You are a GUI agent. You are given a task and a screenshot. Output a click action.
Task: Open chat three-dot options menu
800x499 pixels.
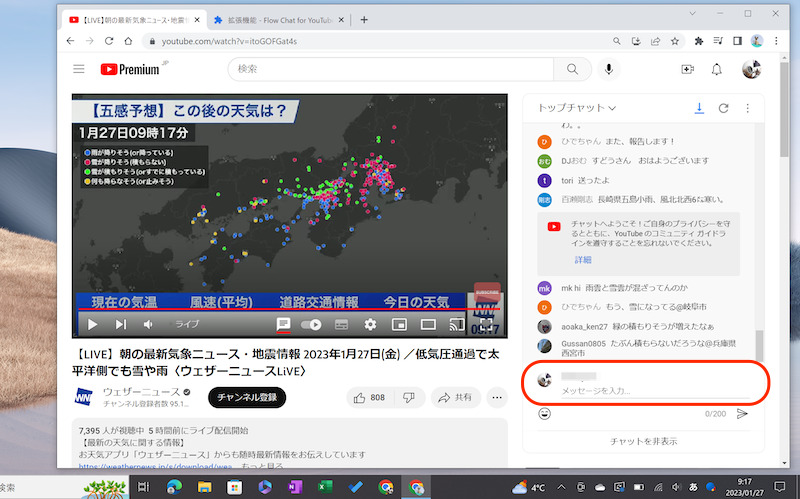pyautogui.click(x=746, y=107)
